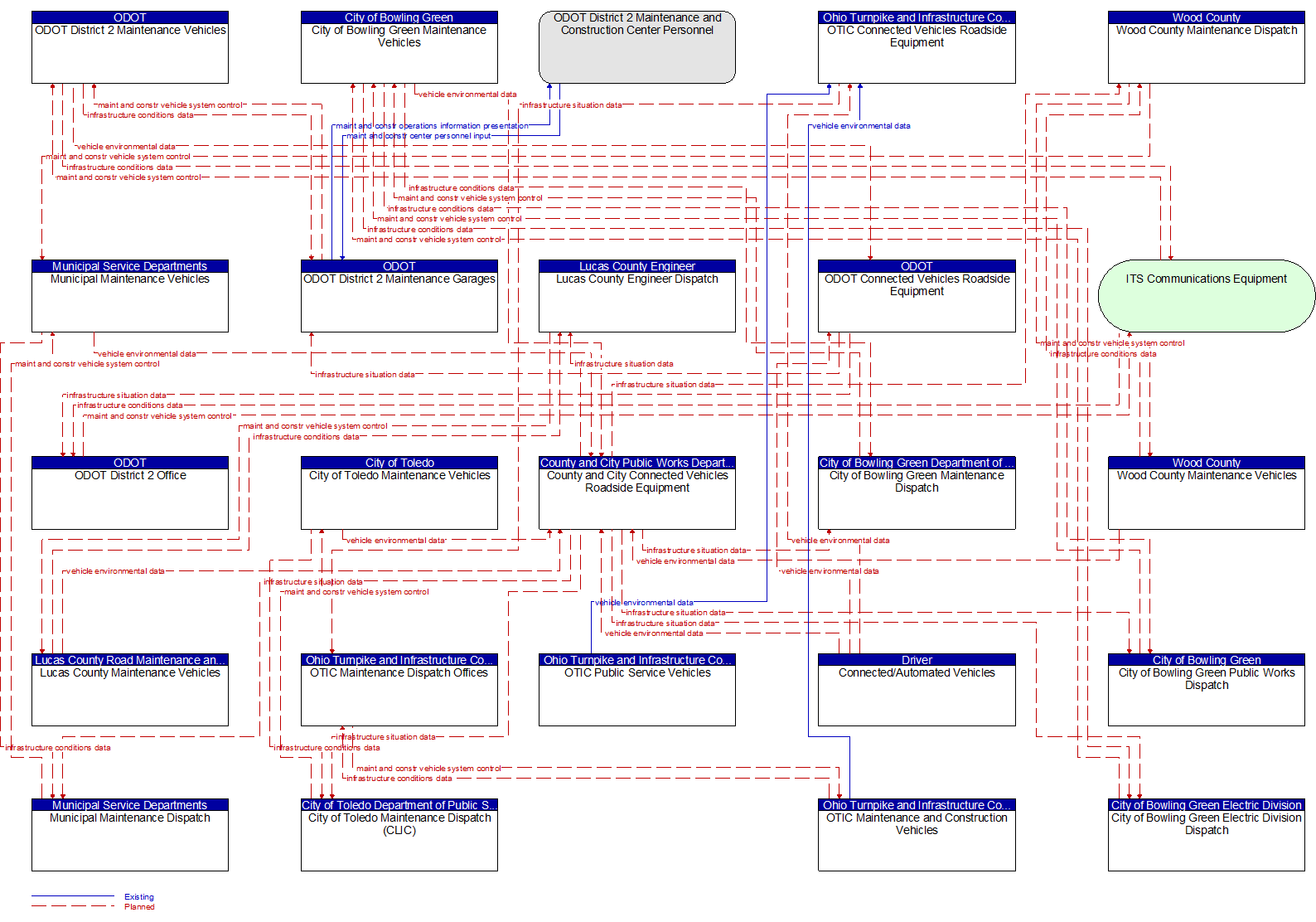Click the 'Driver' header bar

(x=917, y=660)
